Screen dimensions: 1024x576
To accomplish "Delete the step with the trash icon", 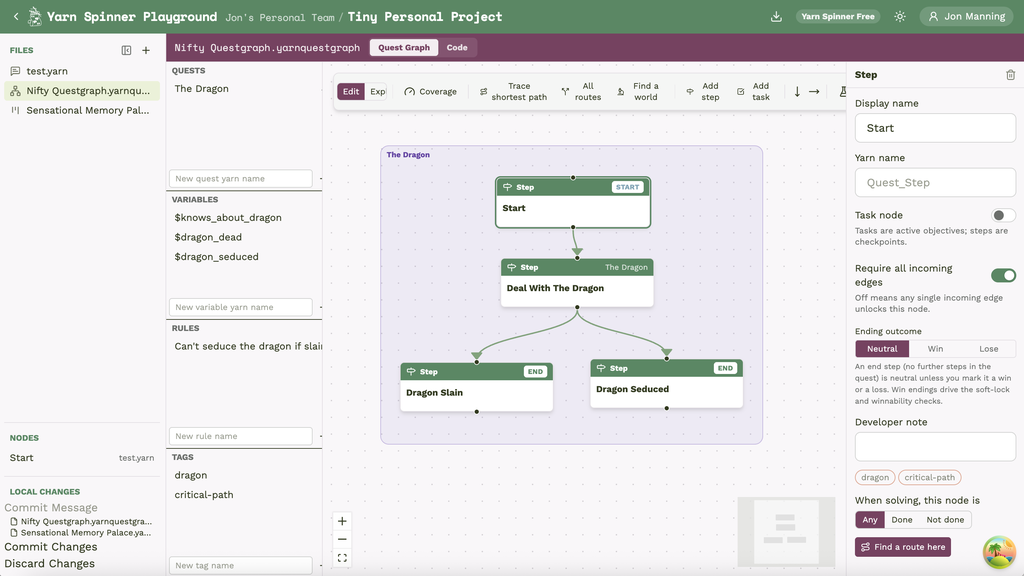I will [x=1010, y=75].
